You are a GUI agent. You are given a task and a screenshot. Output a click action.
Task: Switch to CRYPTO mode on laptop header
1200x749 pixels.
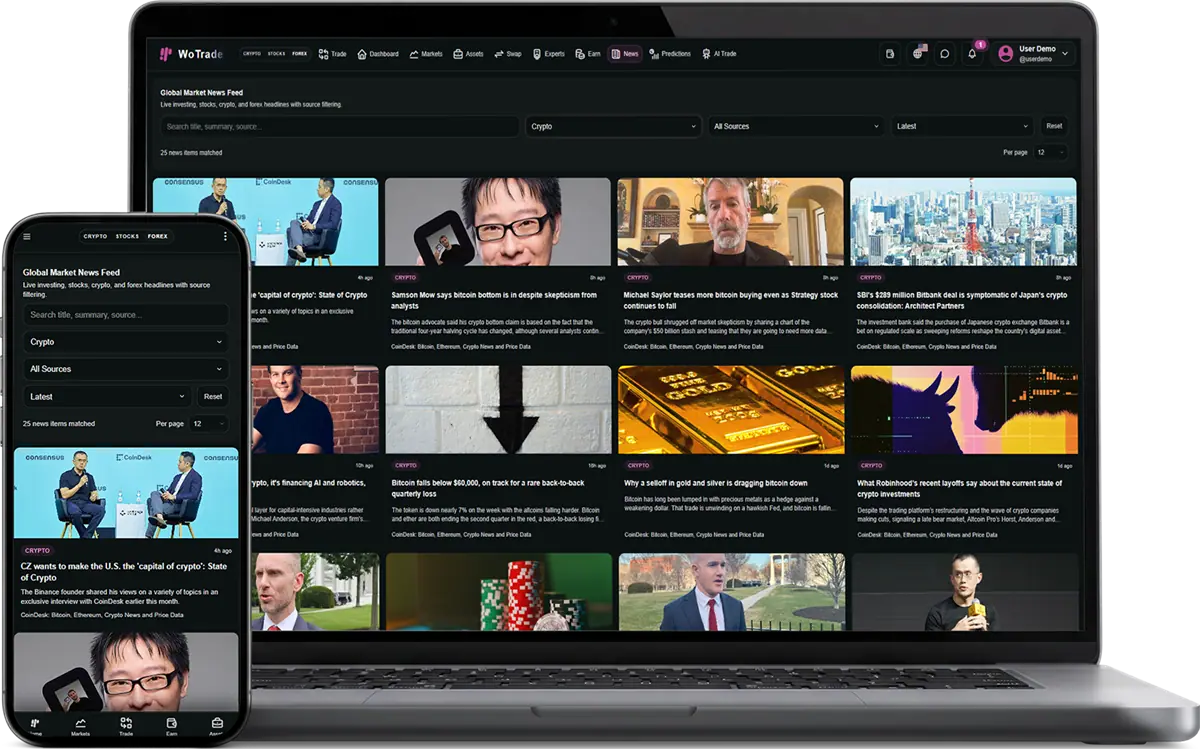(x=252, y=54)
